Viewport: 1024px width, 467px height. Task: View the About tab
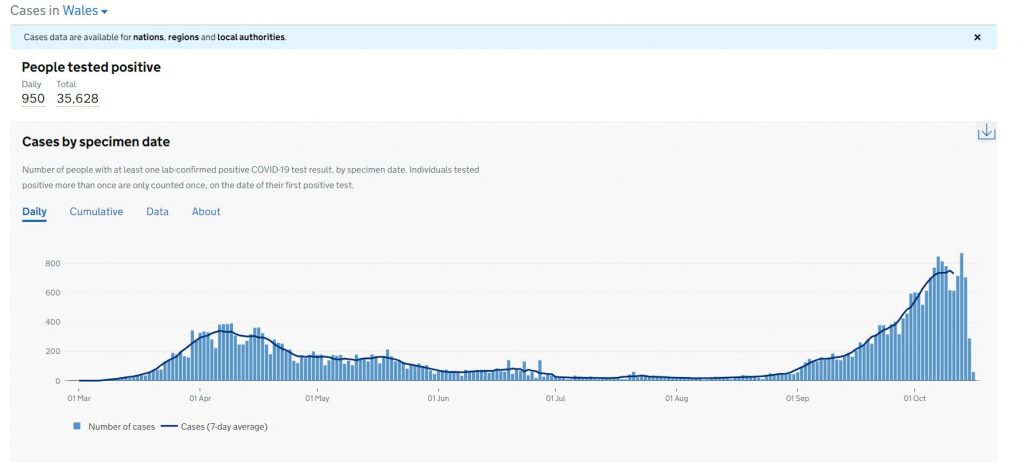tap(206, 212)
